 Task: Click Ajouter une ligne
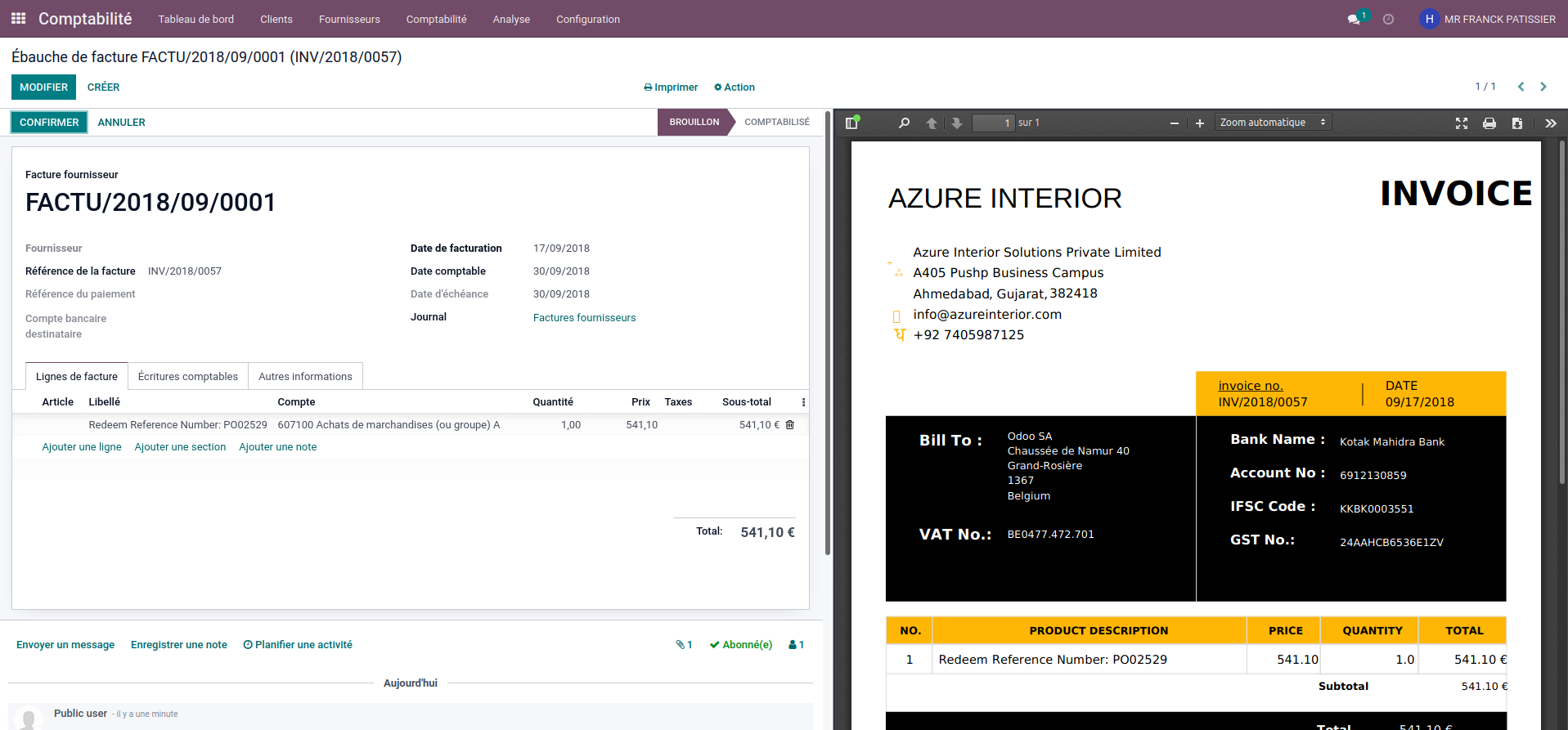pos(82,447)
